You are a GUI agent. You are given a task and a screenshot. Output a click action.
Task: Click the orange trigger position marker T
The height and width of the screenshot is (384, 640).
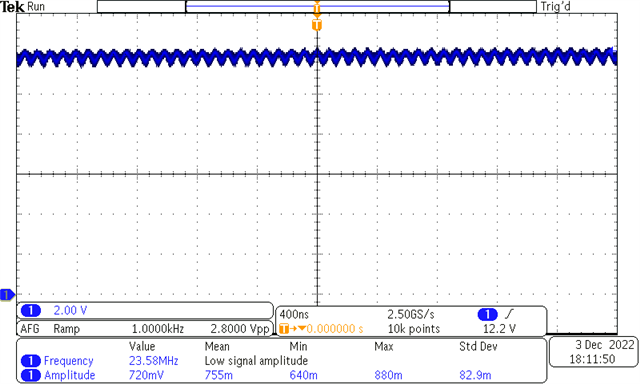[x=317, y=25]
